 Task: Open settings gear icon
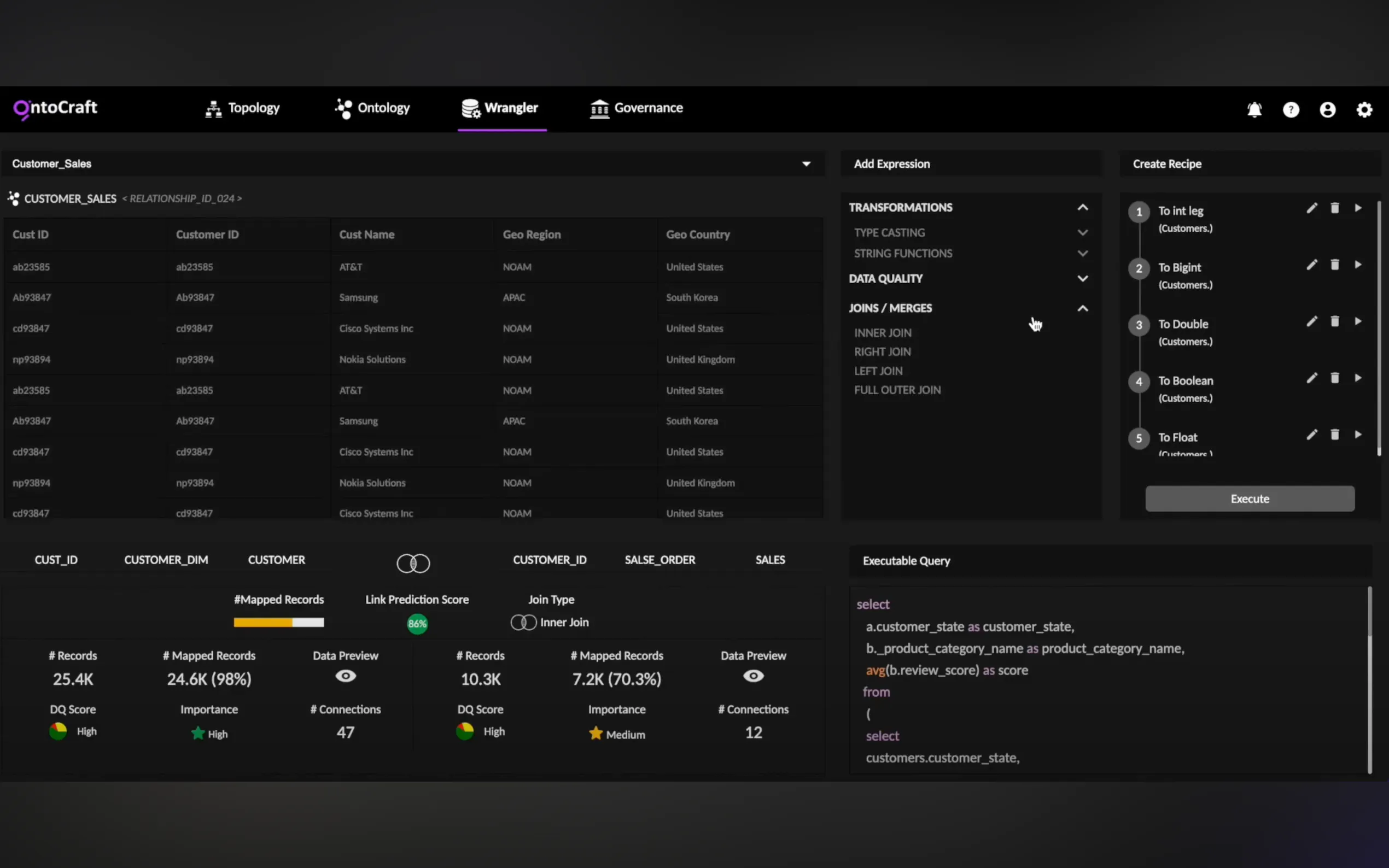1364,110
